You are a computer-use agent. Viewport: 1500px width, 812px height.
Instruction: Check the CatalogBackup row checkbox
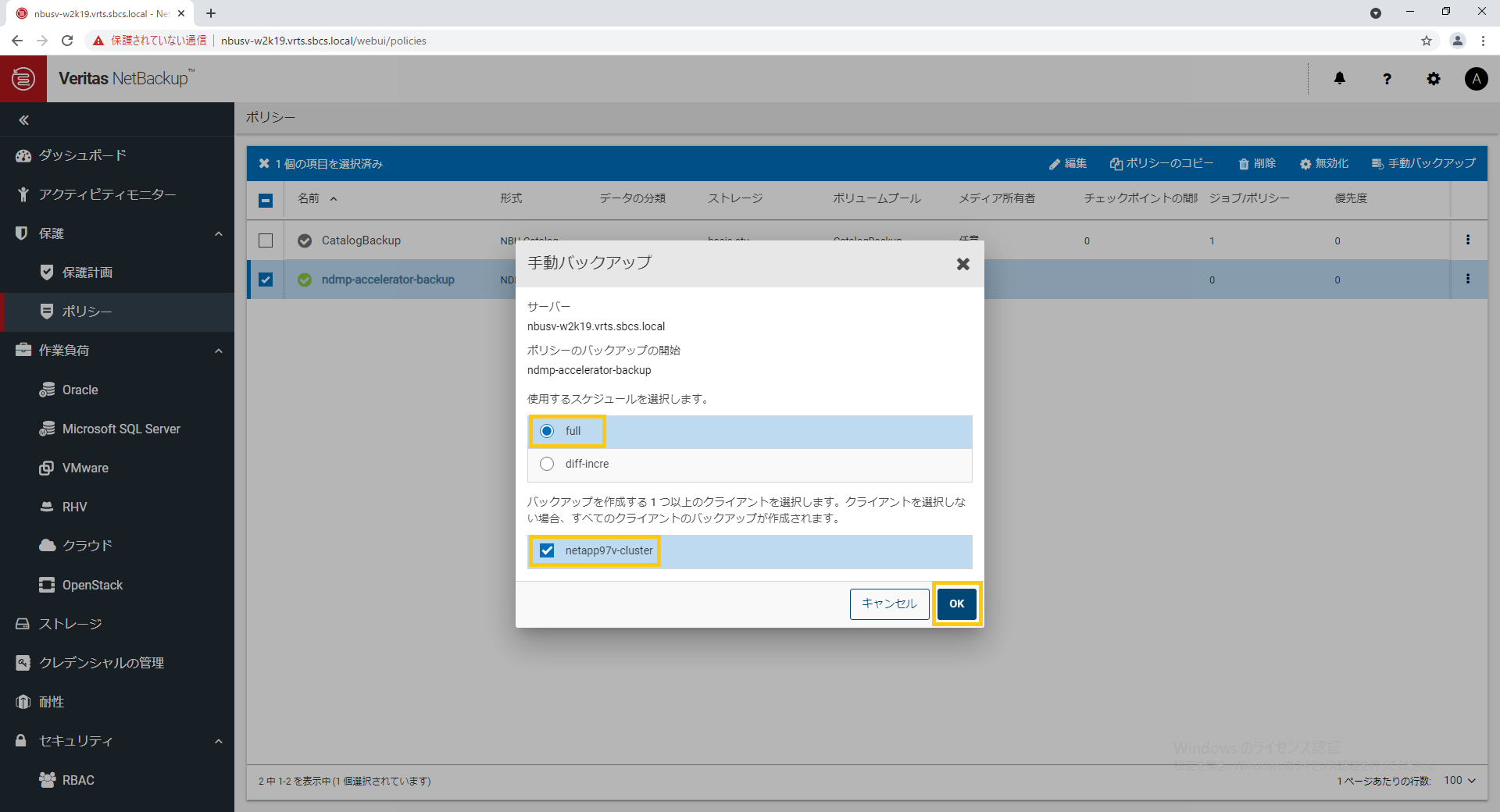(x=266, y=240)
